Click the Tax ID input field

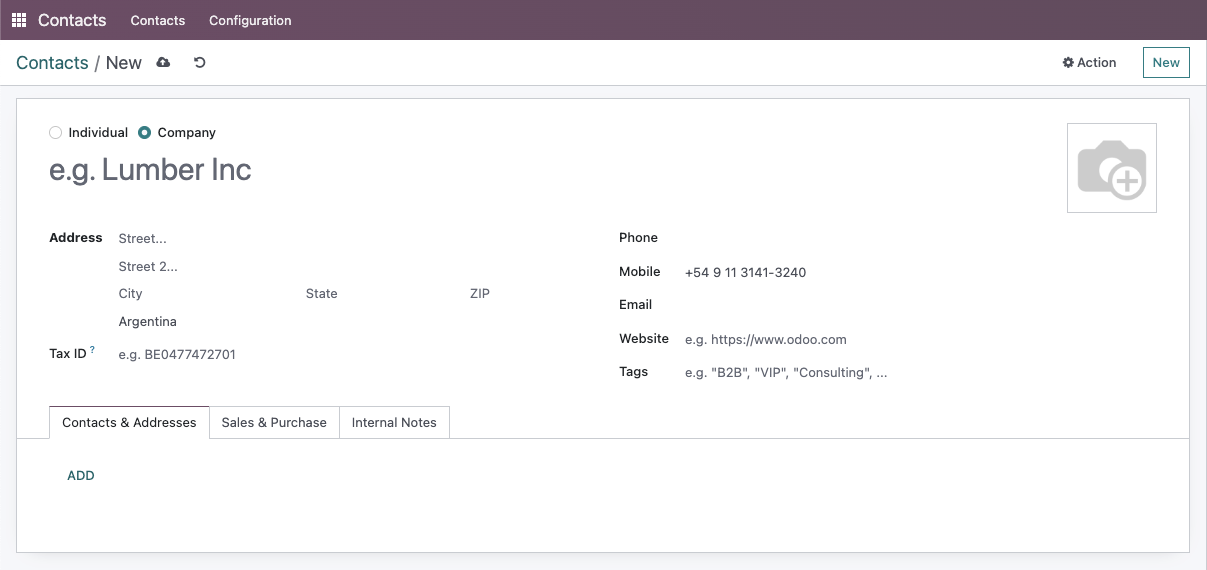click(352, 355)
